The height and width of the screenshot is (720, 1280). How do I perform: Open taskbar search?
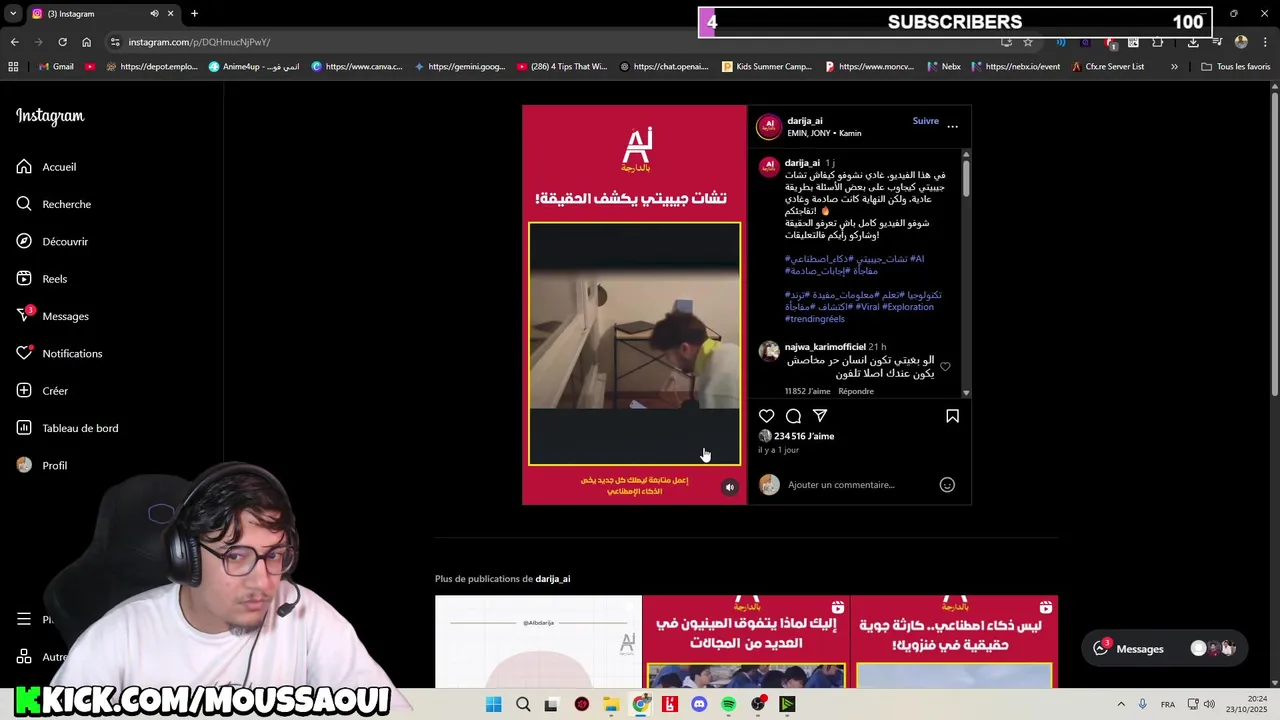tap(523, 705)
